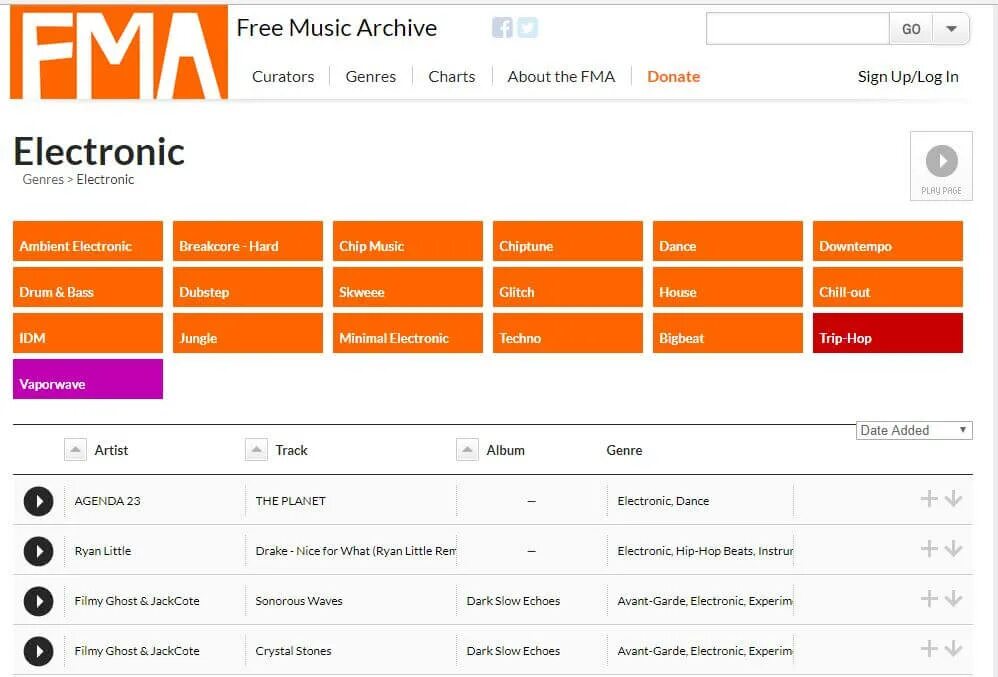Sort by Artist using arrow button

tap(75, 450)
